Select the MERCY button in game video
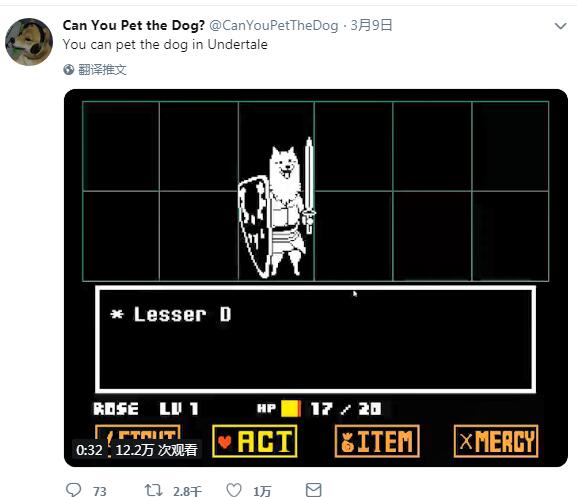This screenshot has width=577, height=497. coord(496,441)
